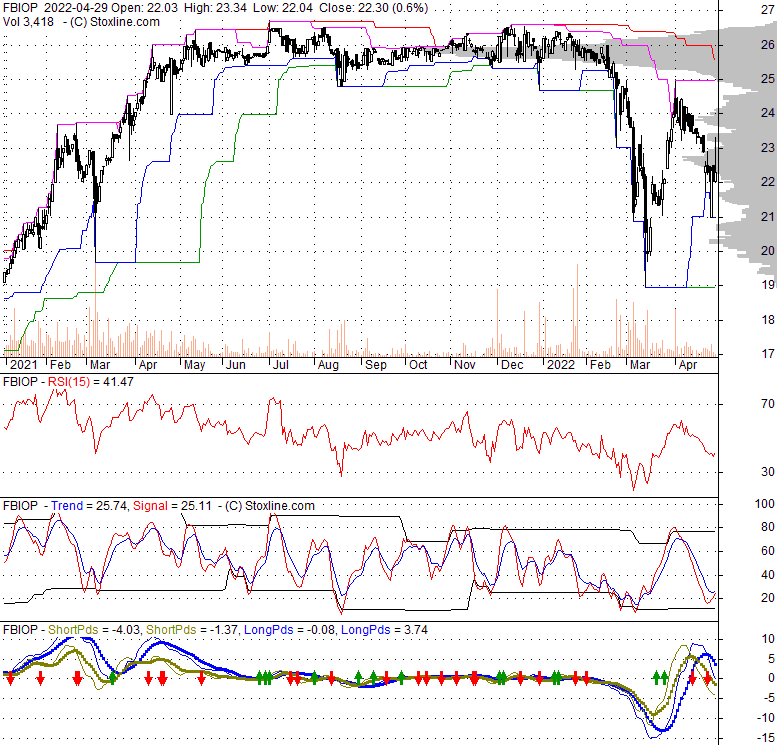Select 'LongPds = -0.08' legend entry

coord(290,629)
